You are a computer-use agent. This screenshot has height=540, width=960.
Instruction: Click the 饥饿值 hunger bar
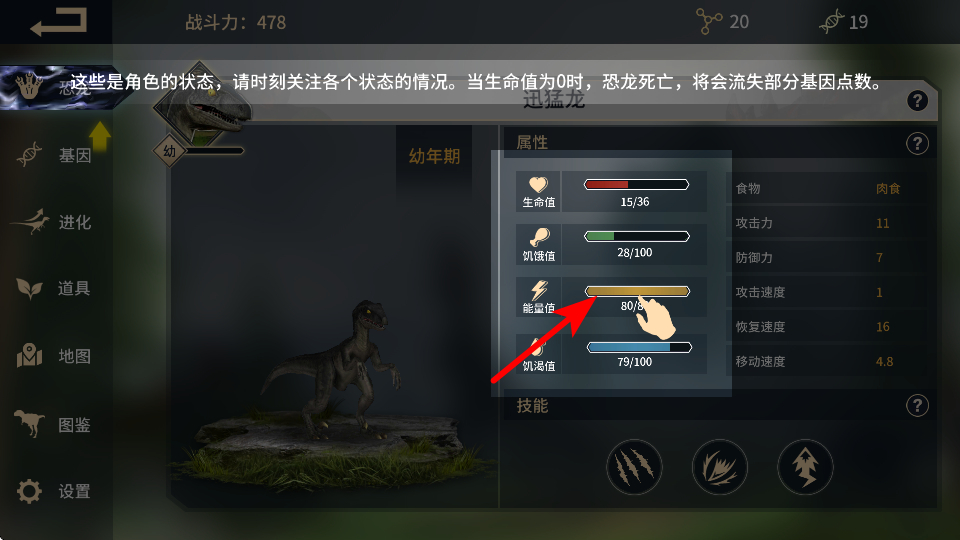coord(637,236)
